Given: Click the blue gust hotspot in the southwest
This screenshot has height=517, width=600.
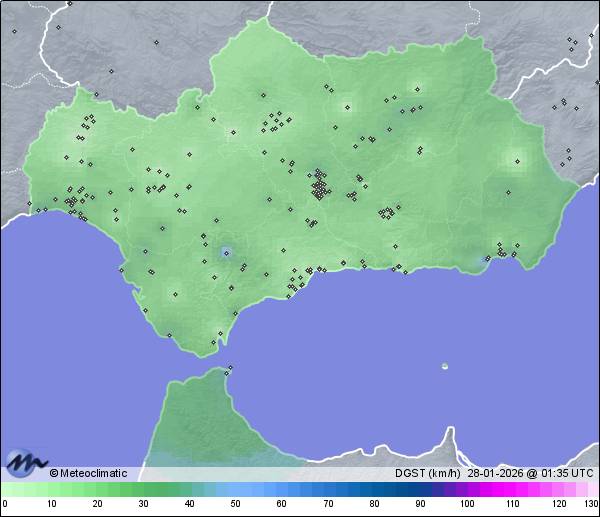Looking at the screenshot, I should pos(226,252).
